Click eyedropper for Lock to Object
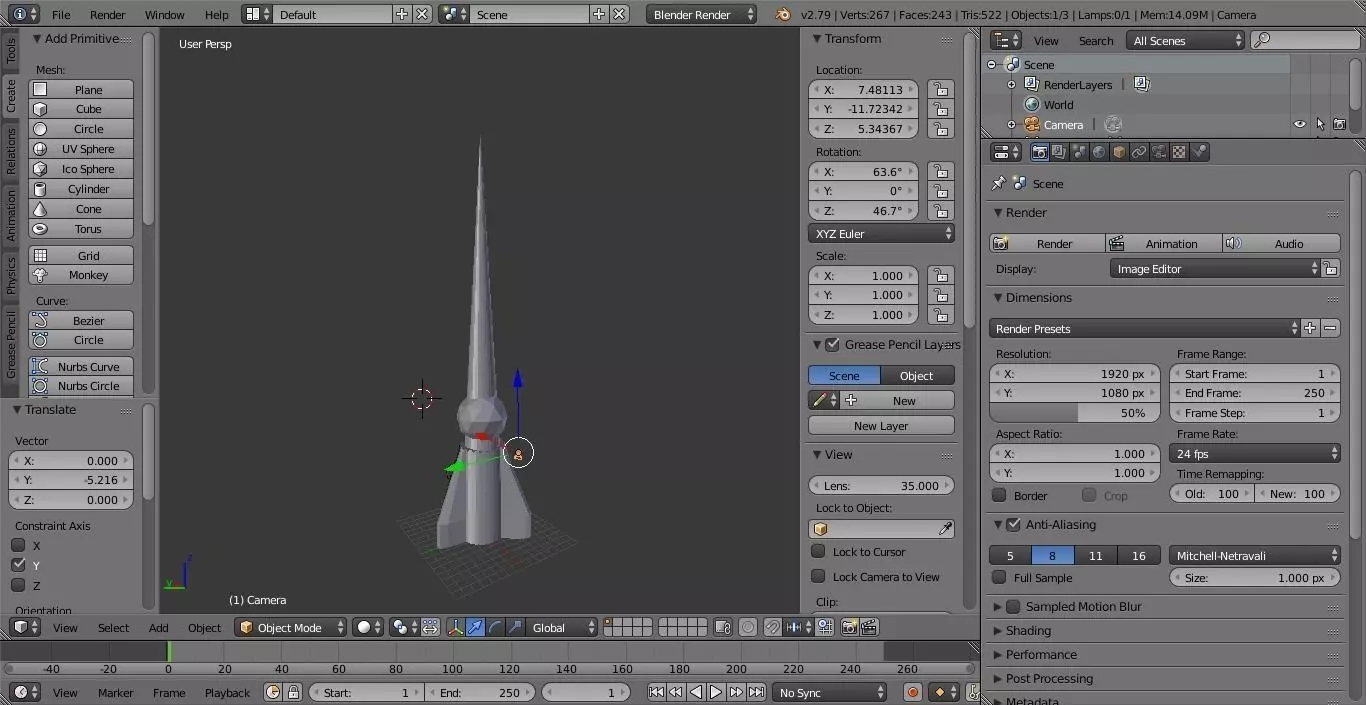1366x705 pixels. pos(945,529)
